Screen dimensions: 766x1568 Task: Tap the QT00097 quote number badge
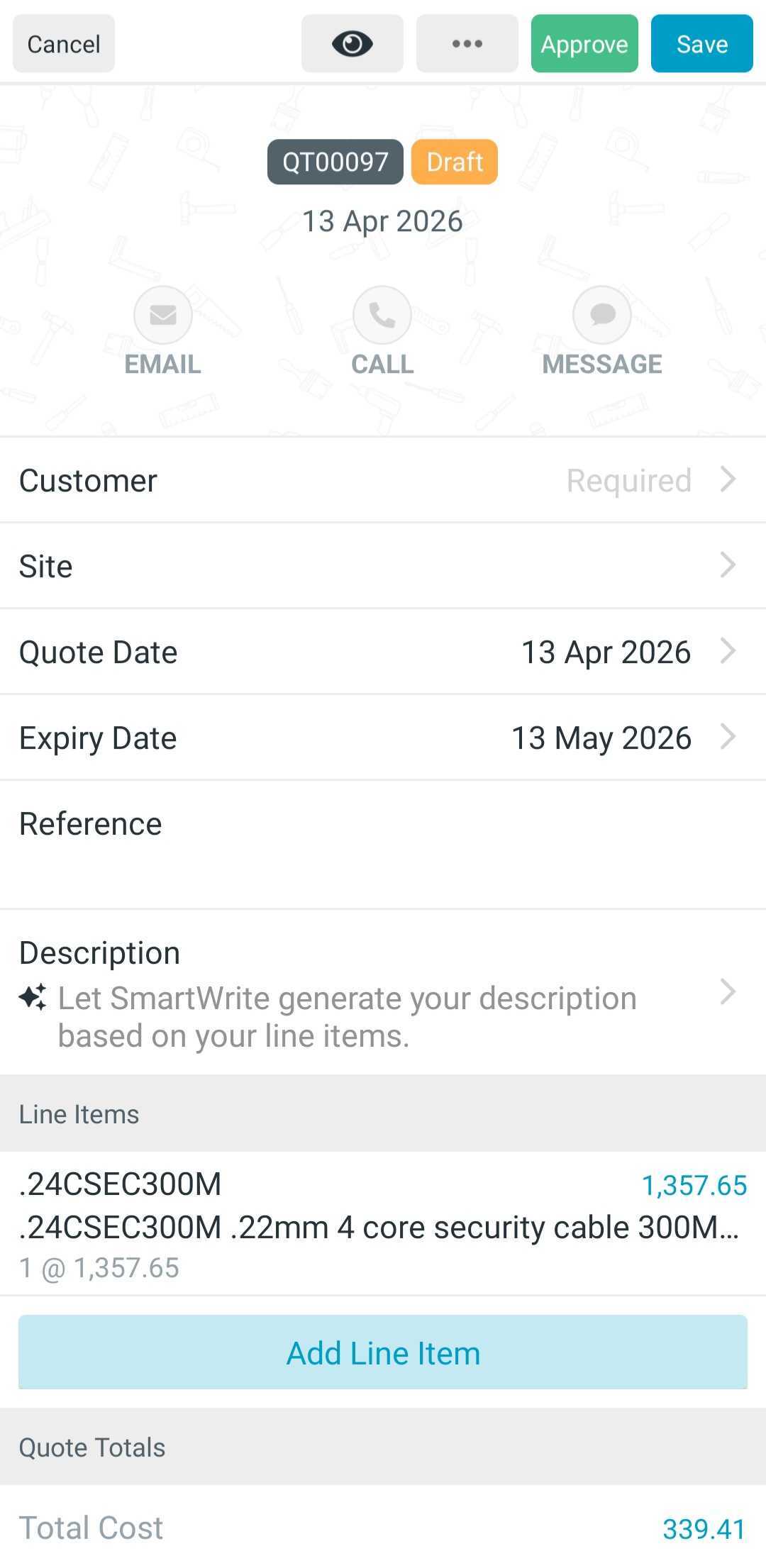click(335, 162)
